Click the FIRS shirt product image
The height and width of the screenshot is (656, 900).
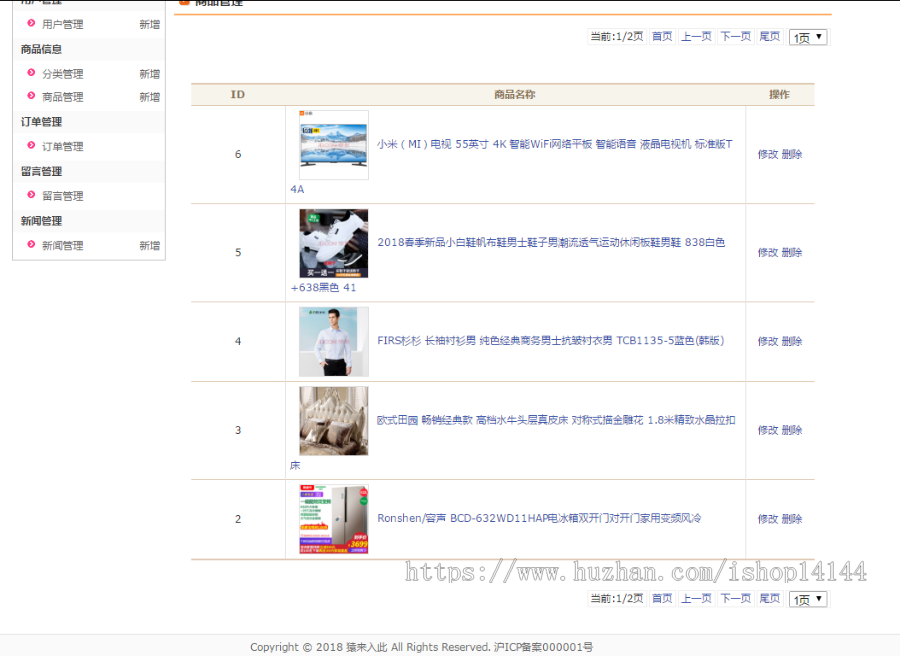333,341
